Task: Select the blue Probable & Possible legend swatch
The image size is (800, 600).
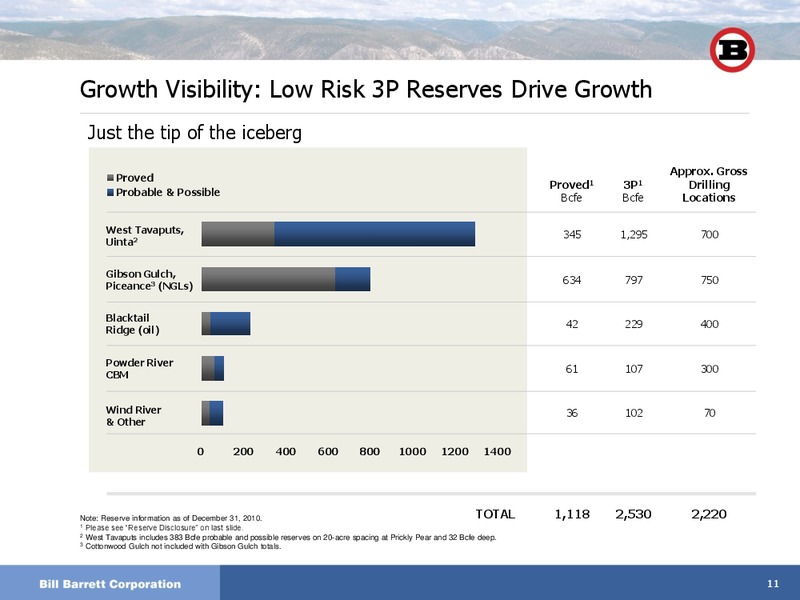Action: click(110, 192)
